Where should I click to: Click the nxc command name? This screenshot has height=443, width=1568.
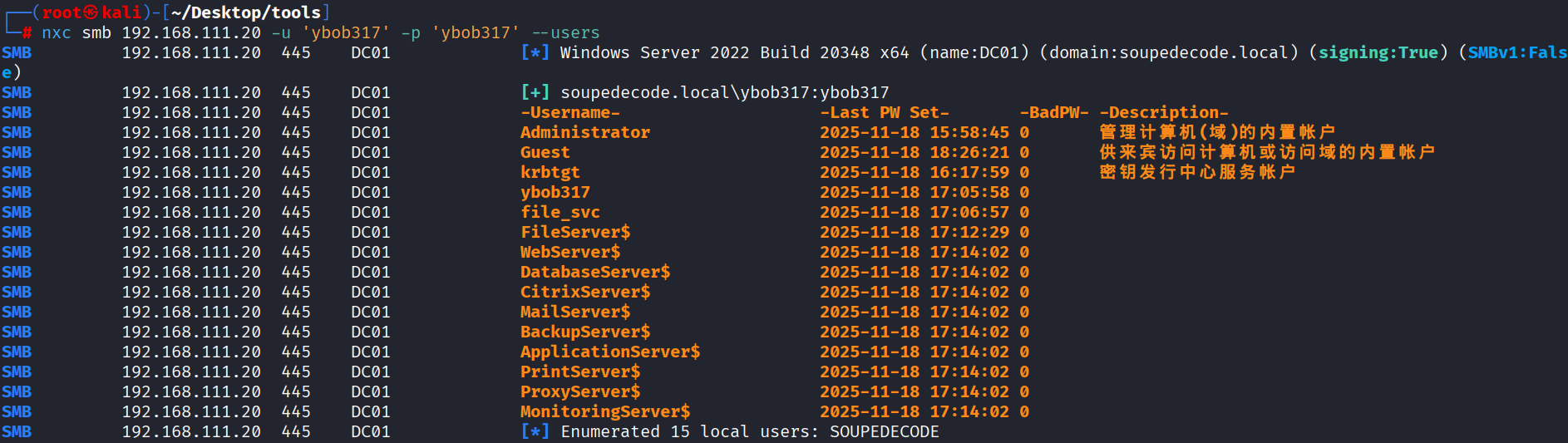click(x=57, y=32)
